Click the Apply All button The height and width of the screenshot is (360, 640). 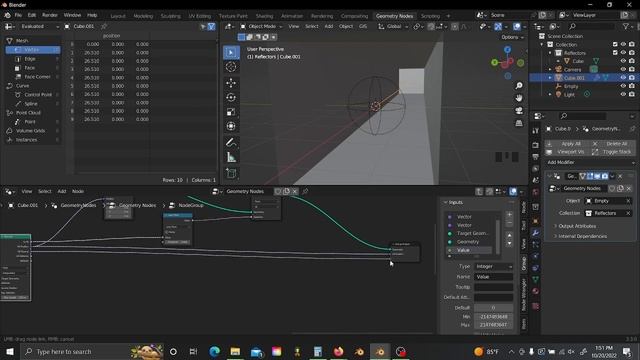[x=567, y=144]
